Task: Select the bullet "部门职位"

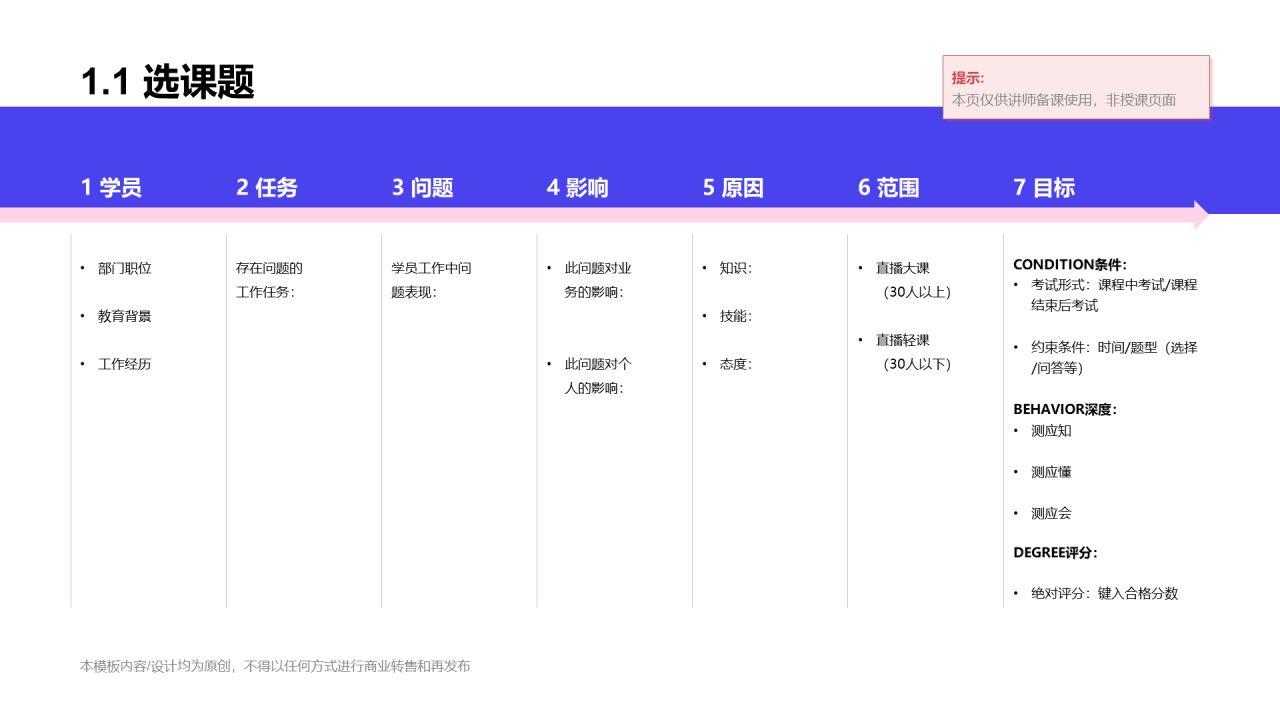Action: coord(125,269)
